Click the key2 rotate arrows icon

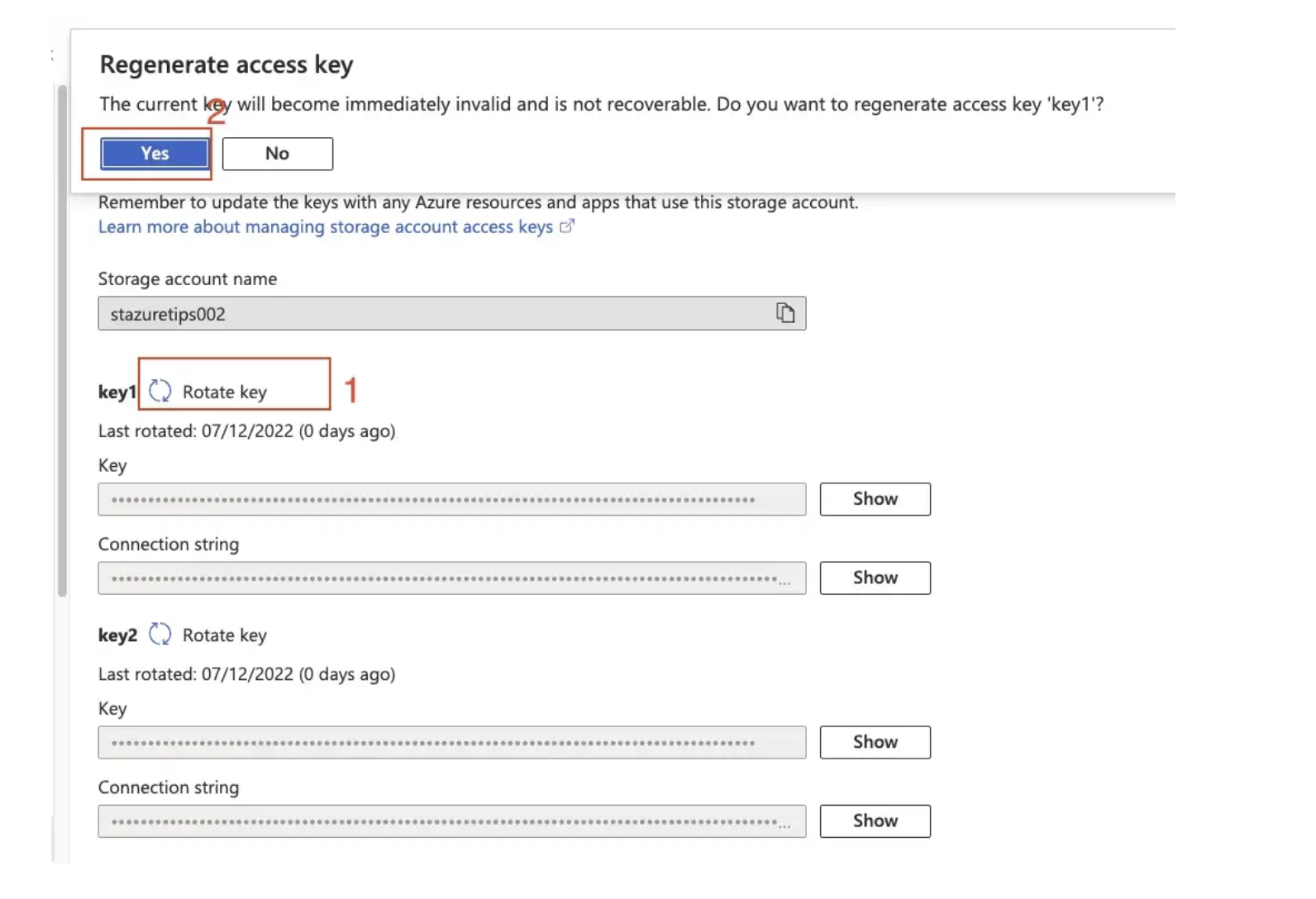[x=160, y=634]
